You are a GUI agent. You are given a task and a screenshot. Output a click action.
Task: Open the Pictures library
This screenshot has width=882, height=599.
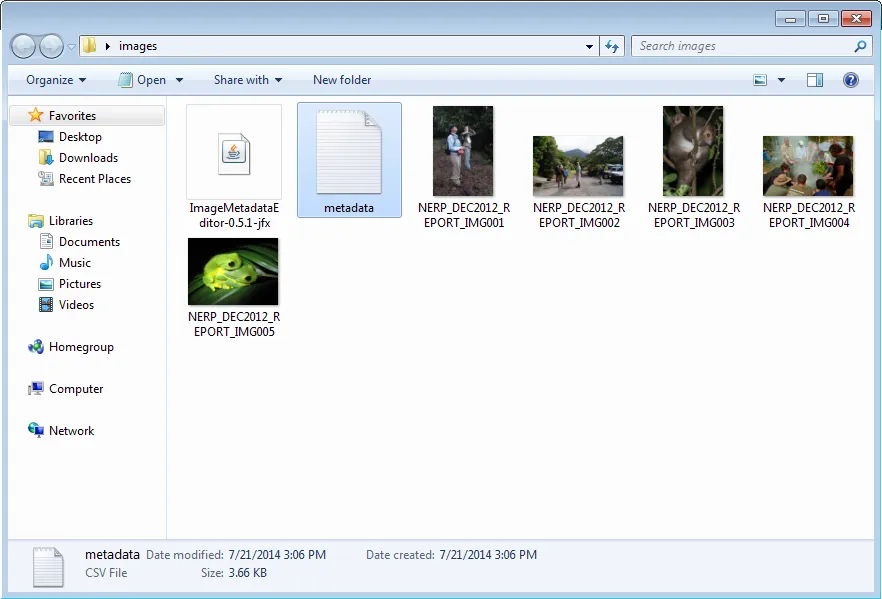(x=80, y=284)
